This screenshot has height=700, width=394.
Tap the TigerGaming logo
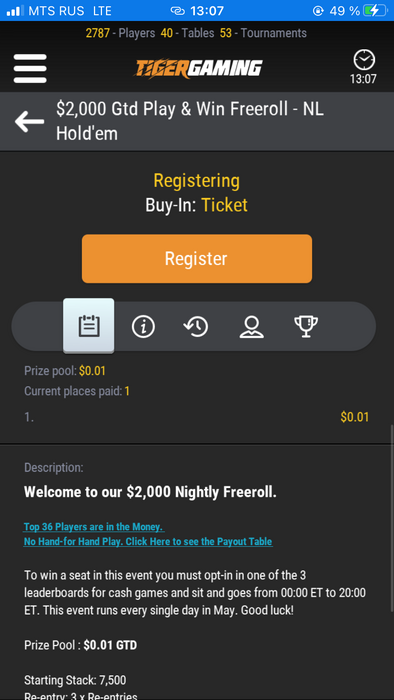[x=199, y=68]
